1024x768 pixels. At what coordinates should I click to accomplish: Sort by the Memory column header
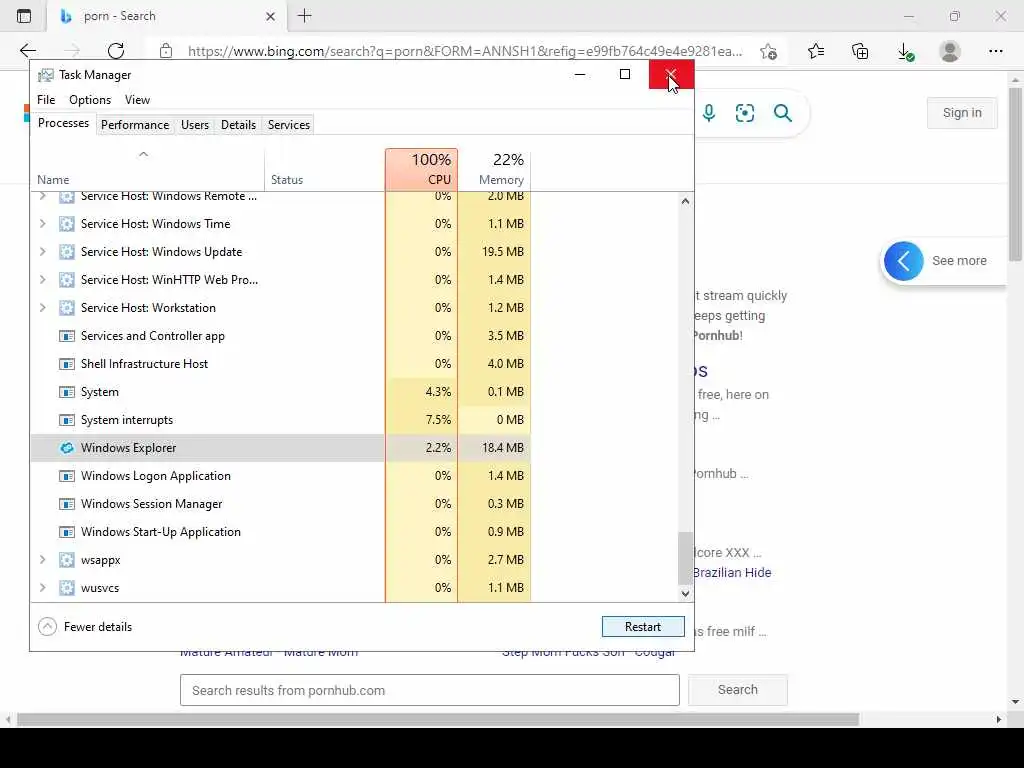click(494, 169)
